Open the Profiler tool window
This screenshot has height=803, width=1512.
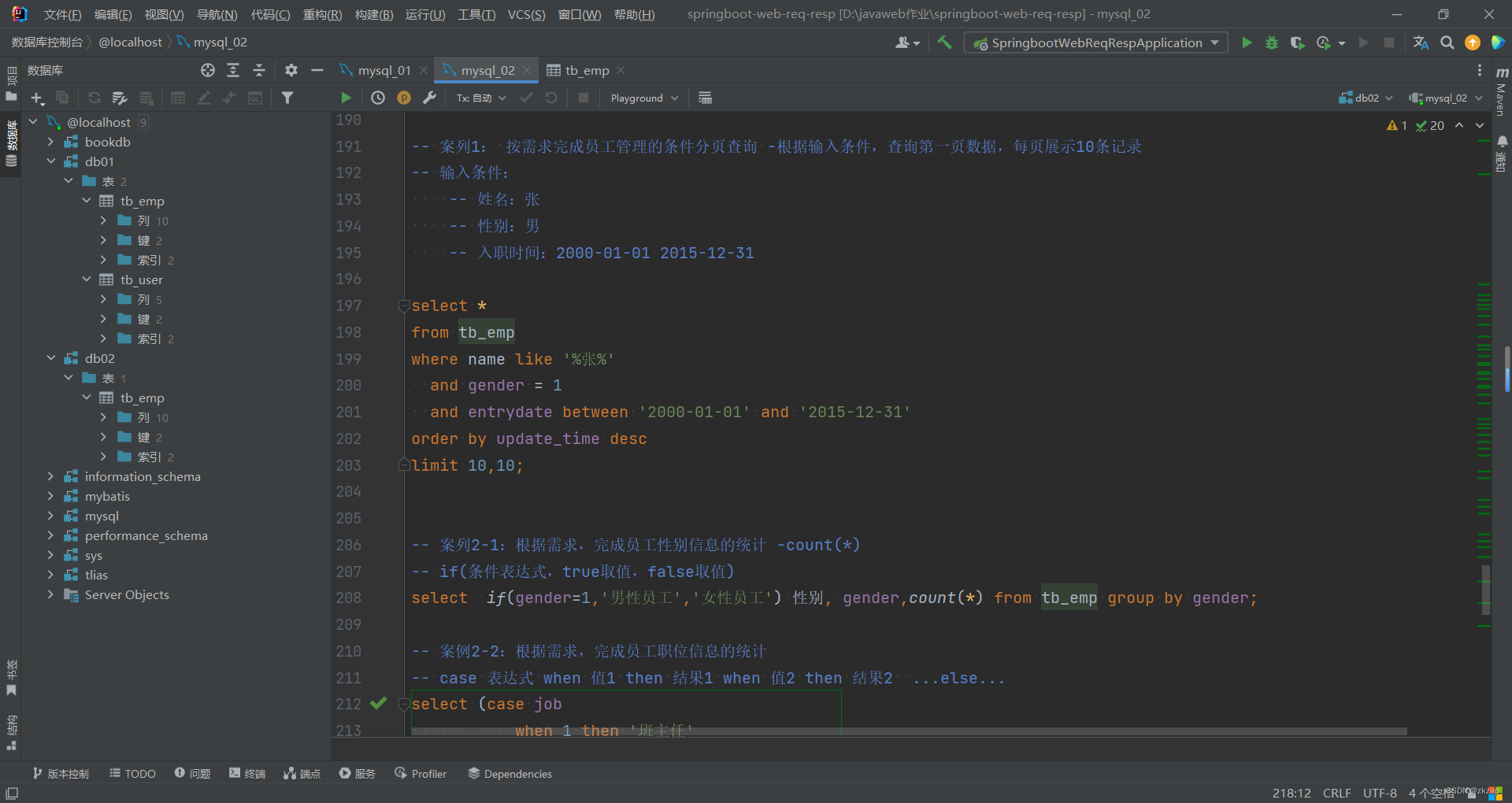click(x=421, y=774)
